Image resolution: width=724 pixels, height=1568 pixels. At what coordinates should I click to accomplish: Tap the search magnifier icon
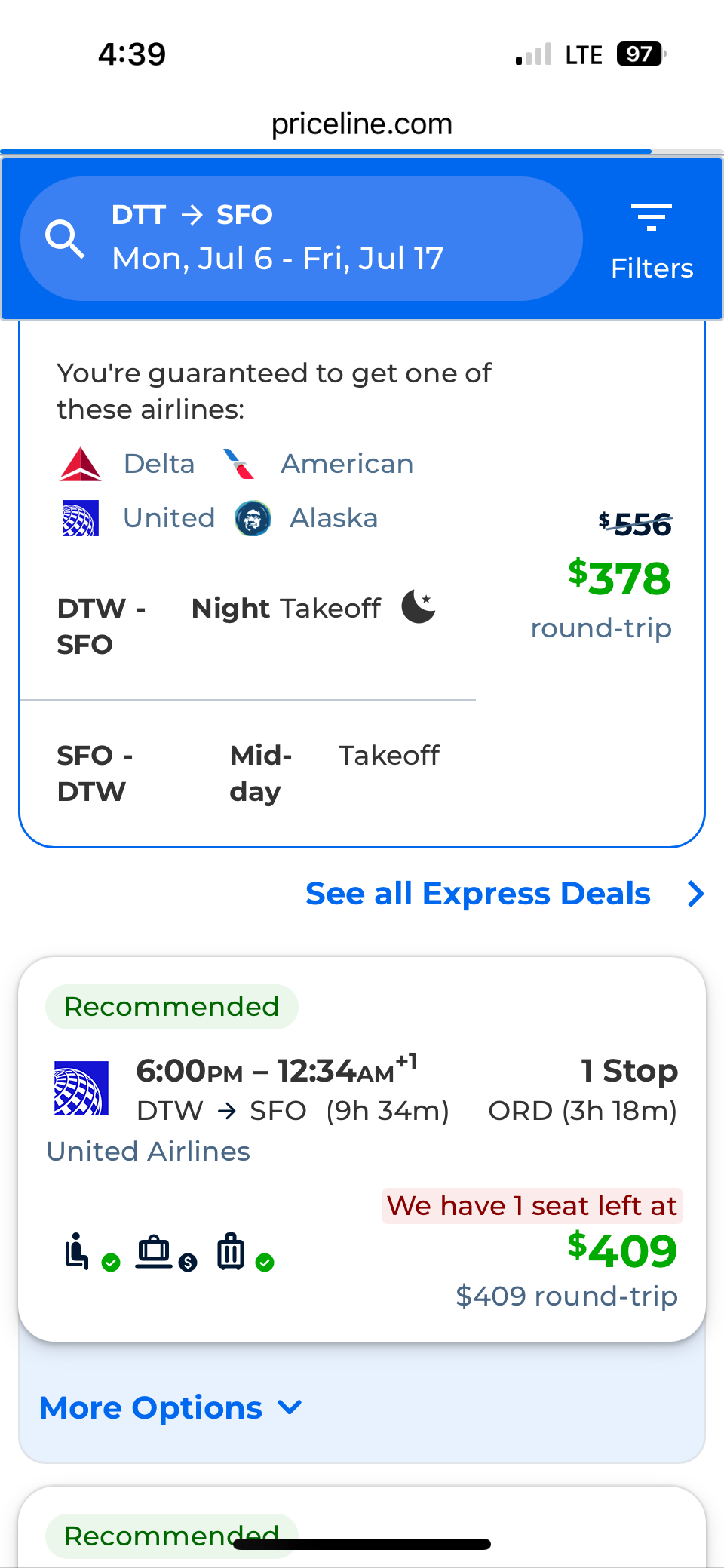(65, 240)
